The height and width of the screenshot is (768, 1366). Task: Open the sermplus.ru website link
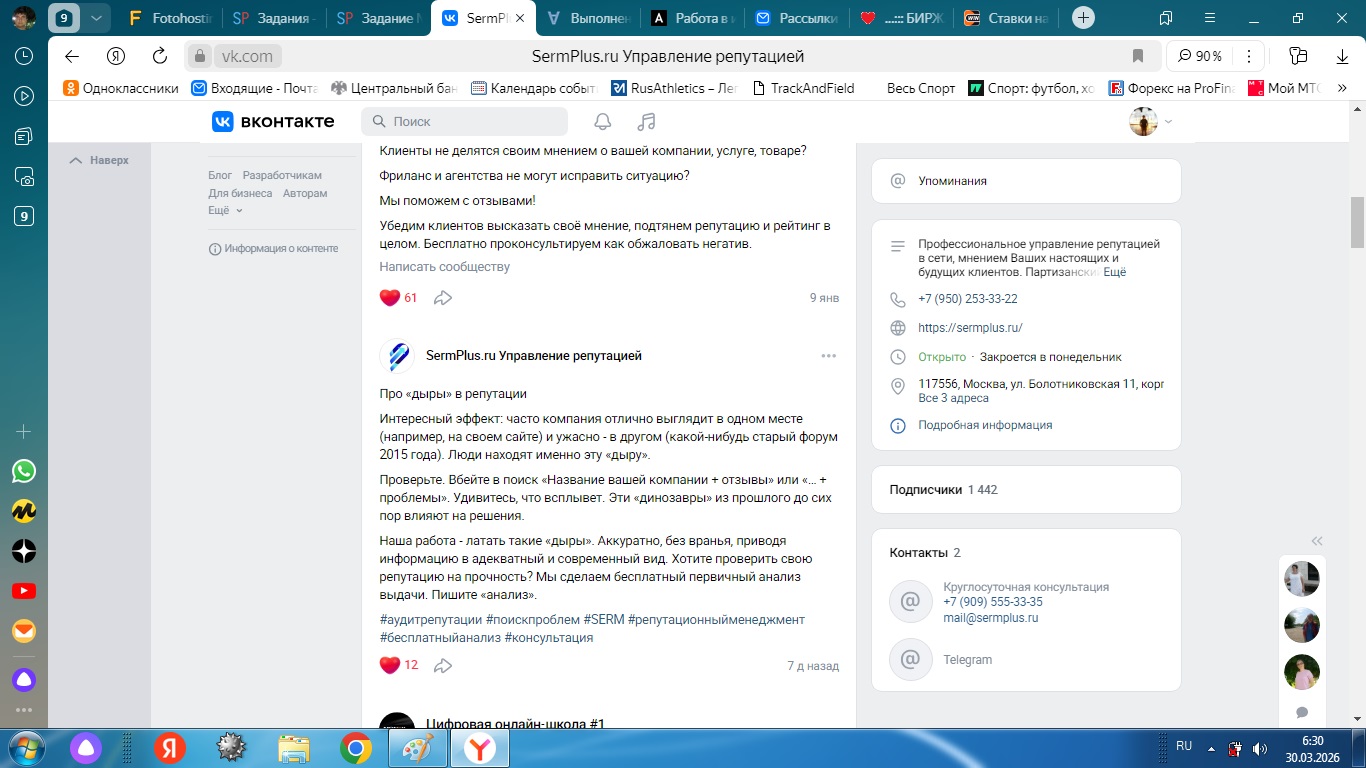970,327
